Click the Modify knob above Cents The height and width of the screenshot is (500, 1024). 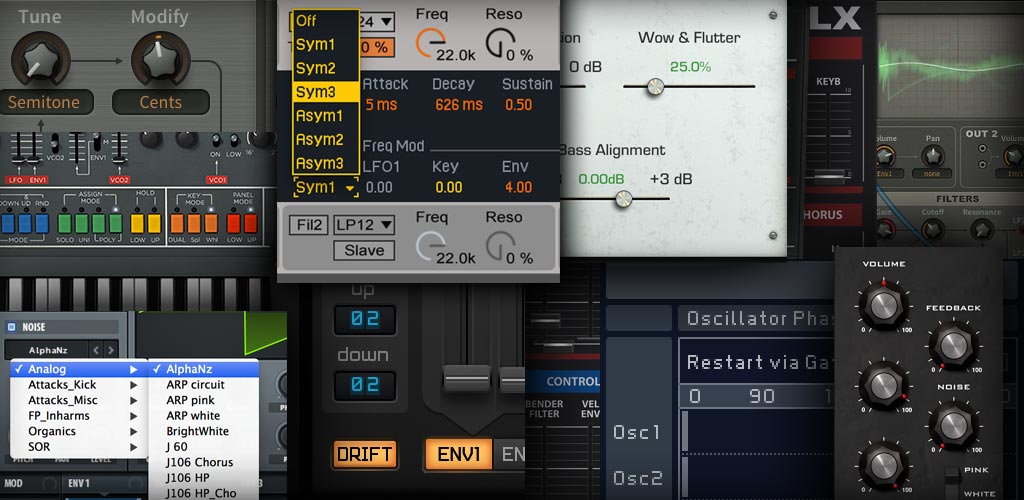[160, 60]
